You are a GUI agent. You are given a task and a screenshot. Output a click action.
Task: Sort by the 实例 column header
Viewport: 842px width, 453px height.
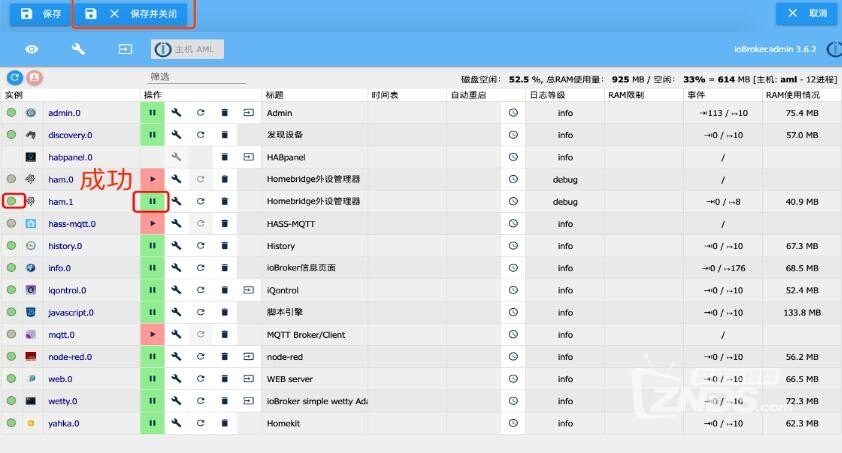[14, 95]
